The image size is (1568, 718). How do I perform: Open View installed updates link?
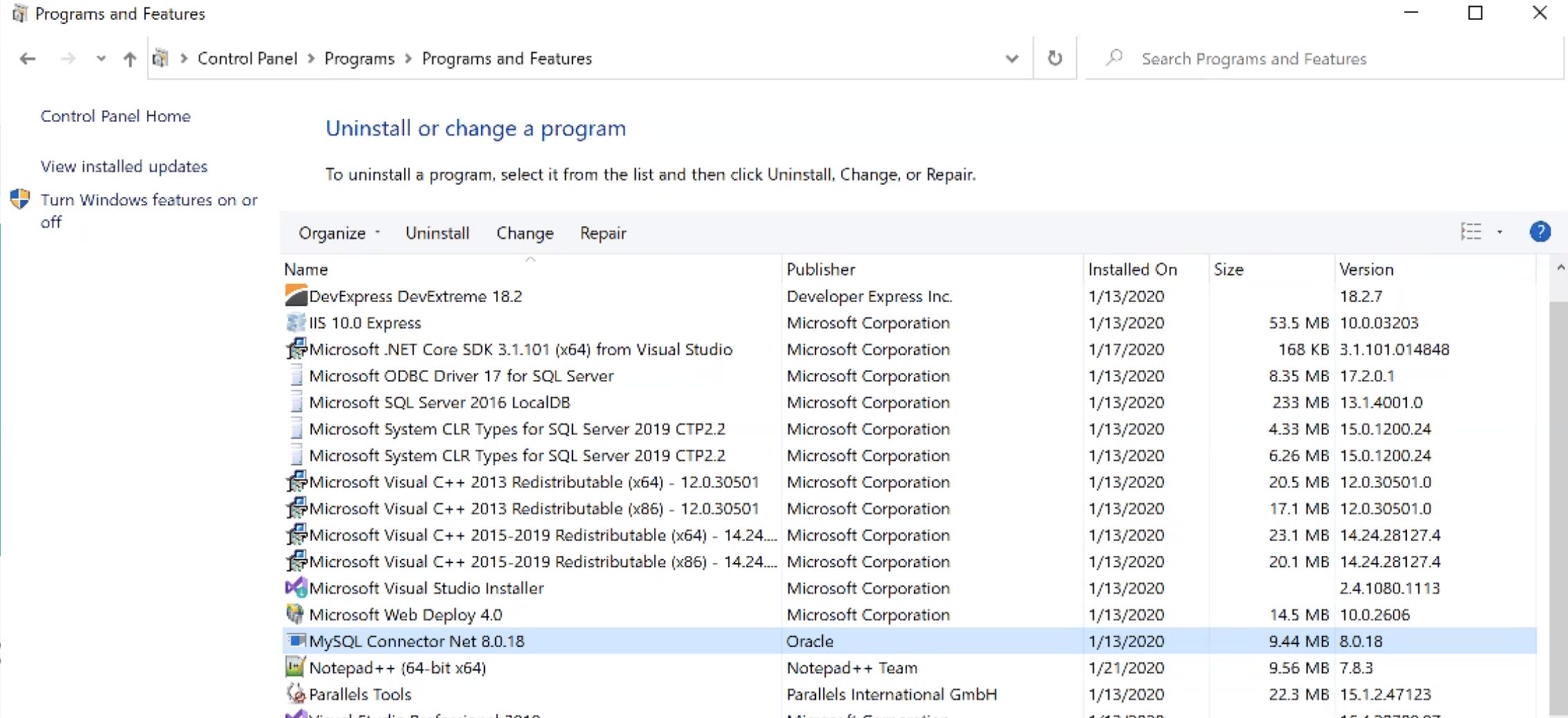tap(124, 166)
